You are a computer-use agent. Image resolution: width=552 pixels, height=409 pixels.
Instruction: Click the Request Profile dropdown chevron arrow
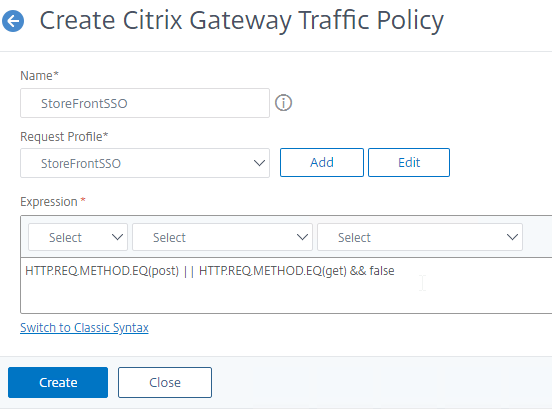[x=259, y=163]
